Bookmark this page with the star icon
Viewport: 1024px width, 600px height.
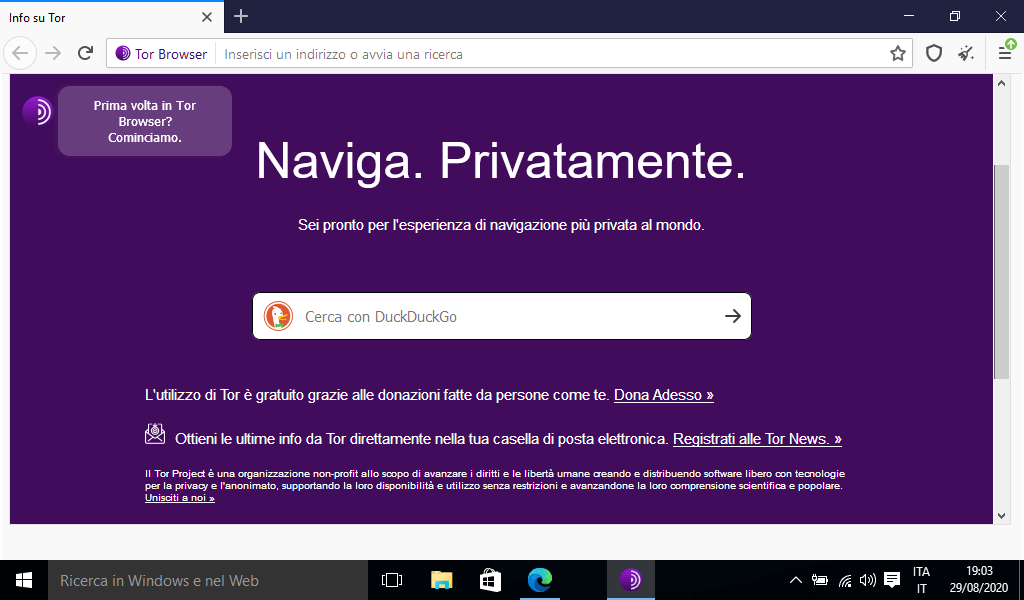click(898, 54)
